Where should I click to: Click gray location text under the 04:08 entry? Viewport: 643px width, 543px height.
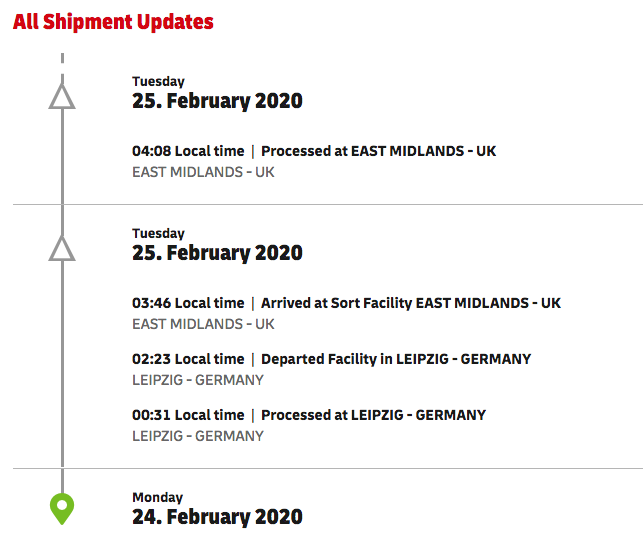(x=203, y=172)
